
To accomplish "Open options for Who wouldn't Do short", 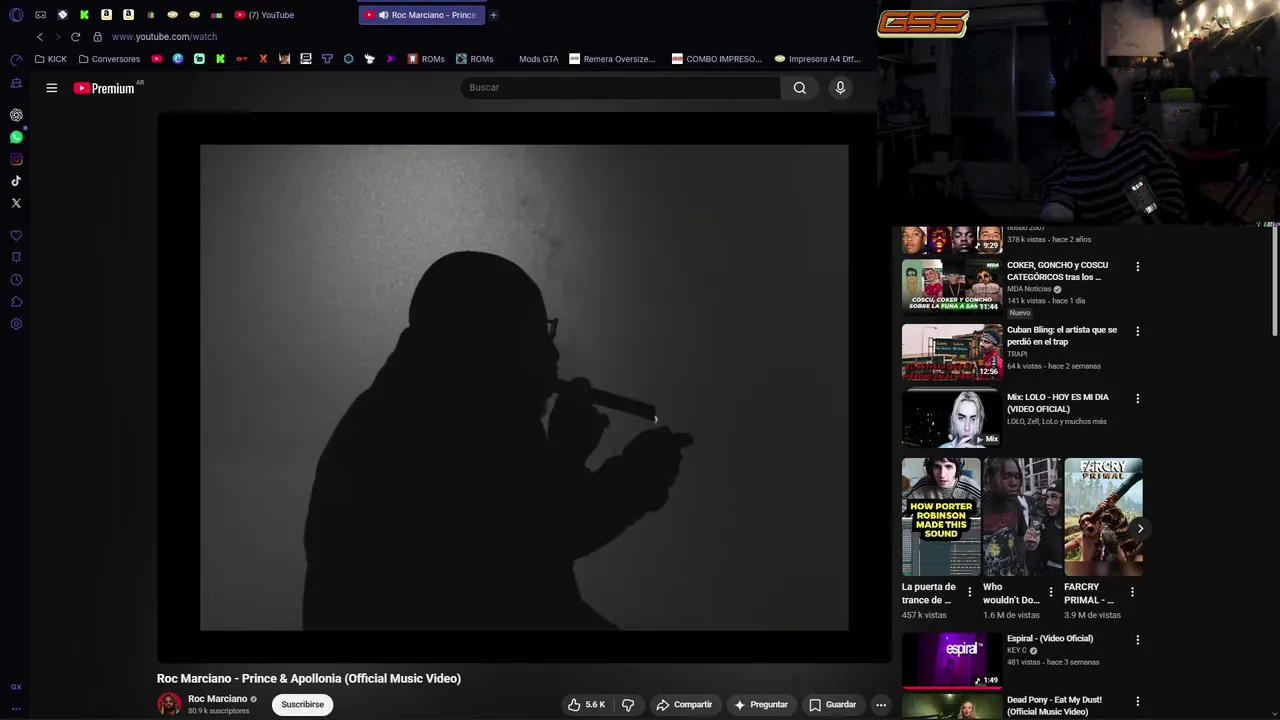I will coord(1050,592).
